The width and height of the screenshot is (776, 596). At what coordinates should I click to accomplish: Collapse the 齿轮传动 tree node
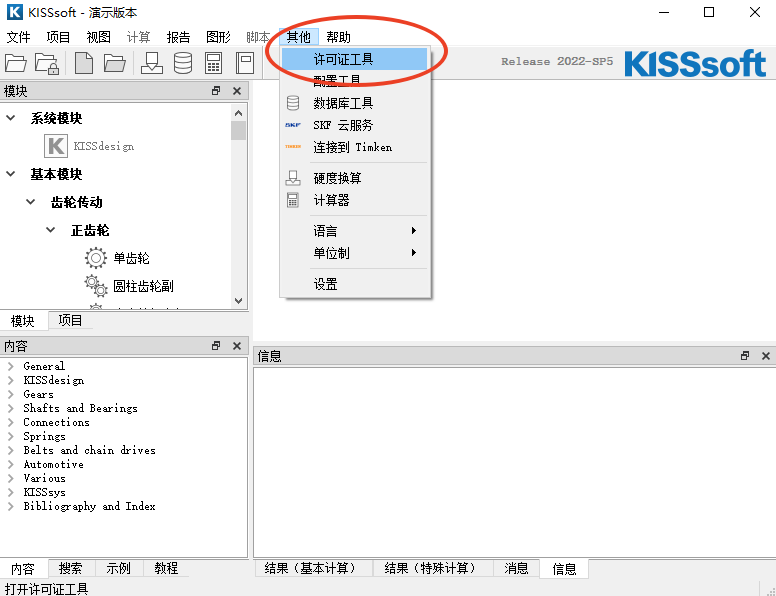(31, 202)
